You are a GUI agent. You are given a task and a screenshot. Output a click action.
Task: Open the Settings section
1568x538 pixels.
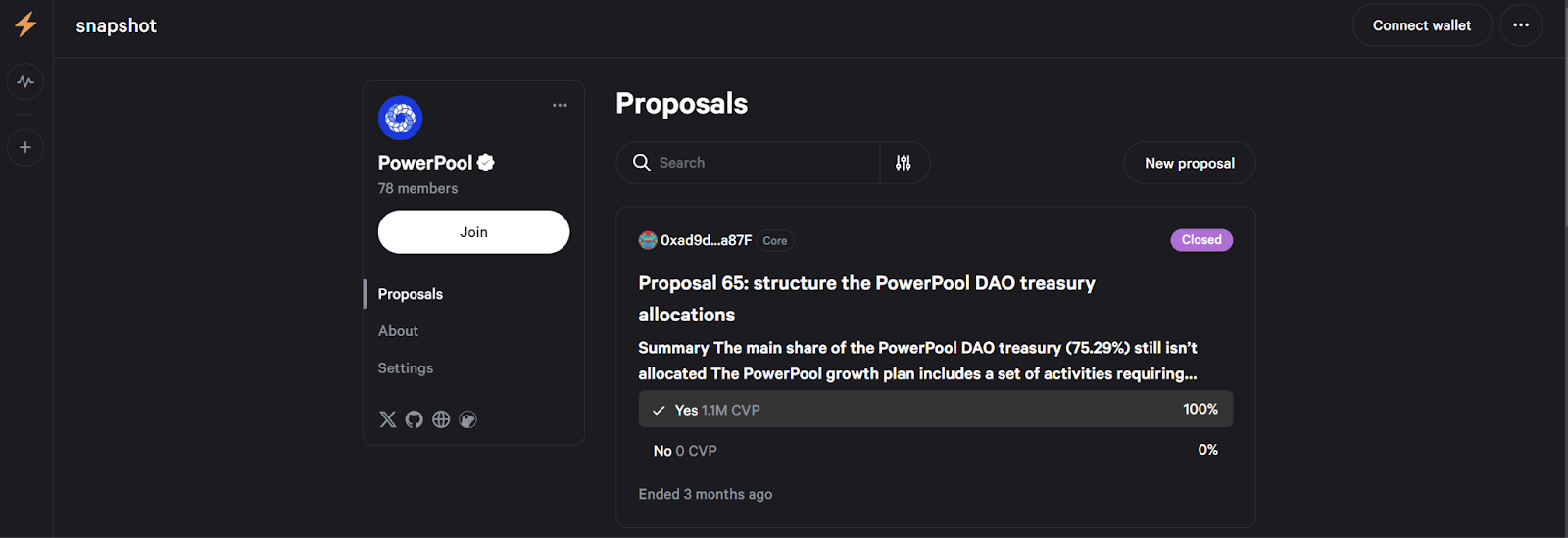[406, 368]
